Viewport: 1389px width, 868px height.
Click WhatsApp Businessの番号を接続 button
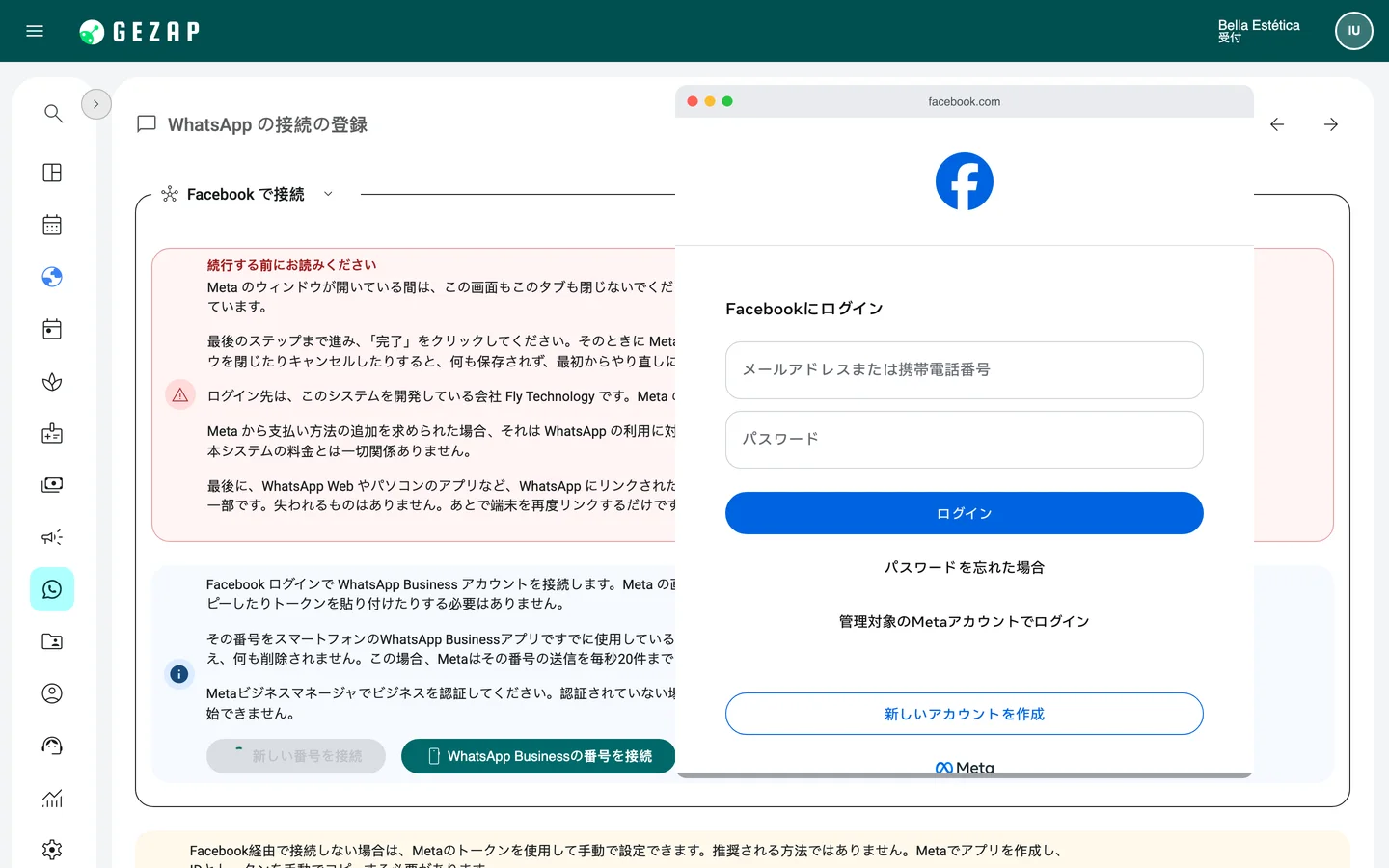coord(538,756)
